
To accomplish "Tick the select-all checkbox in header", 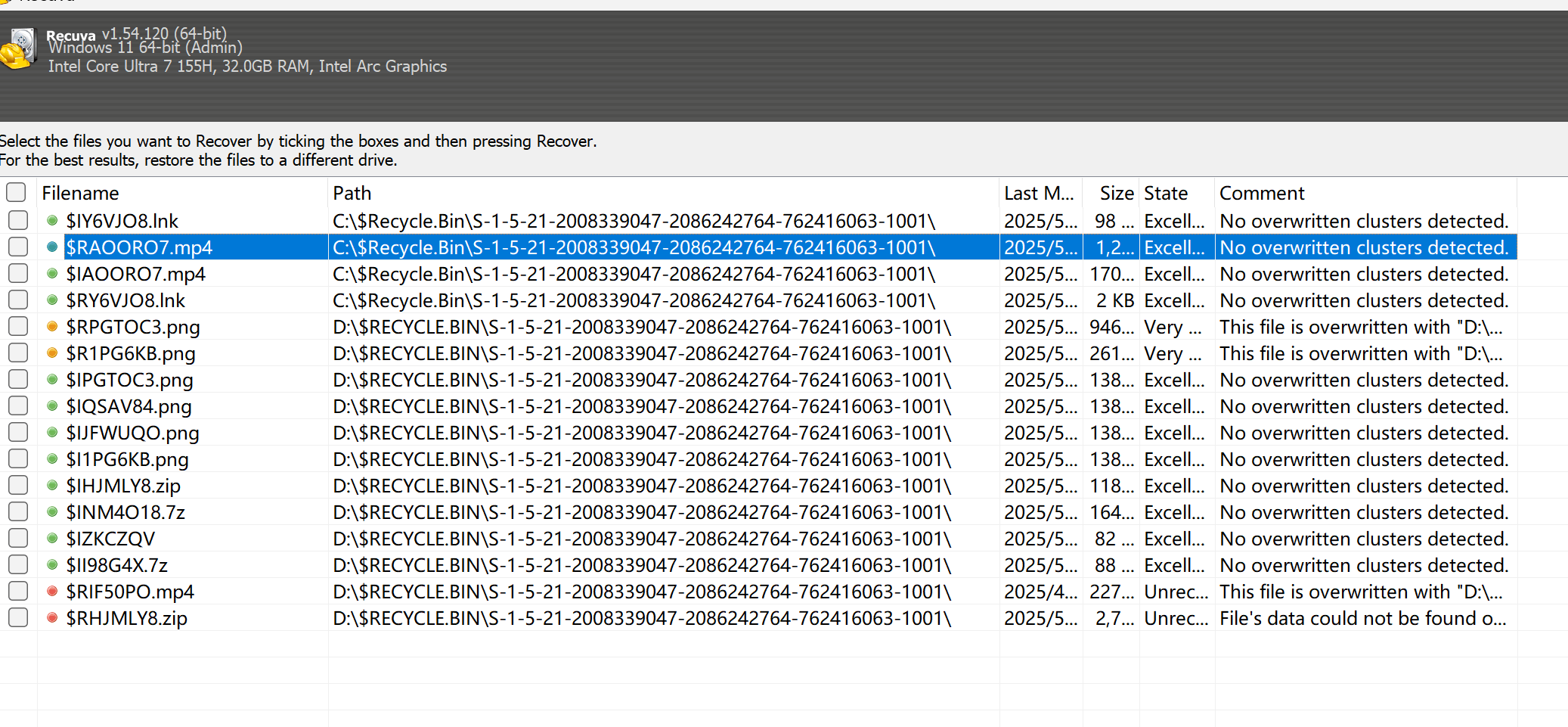I will (x=17, y=193).
